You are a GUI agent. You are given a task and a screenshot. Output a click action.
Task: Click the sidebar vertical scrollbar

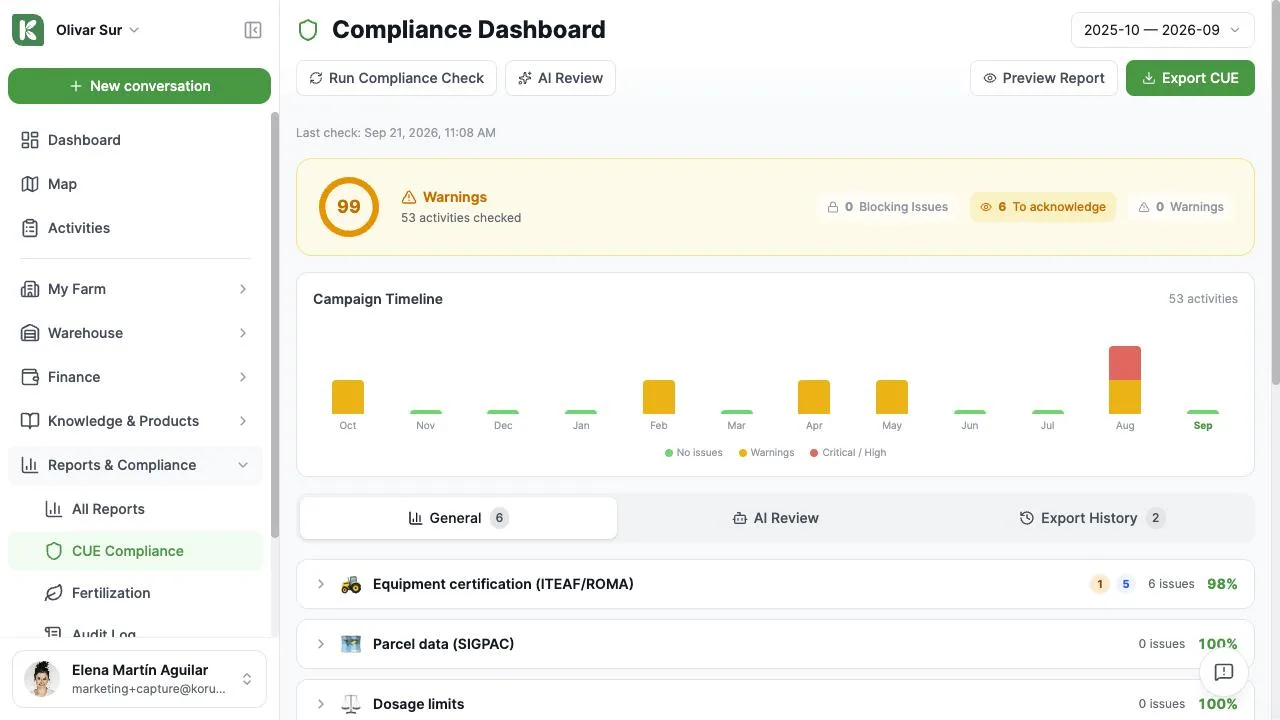(275, 325)
